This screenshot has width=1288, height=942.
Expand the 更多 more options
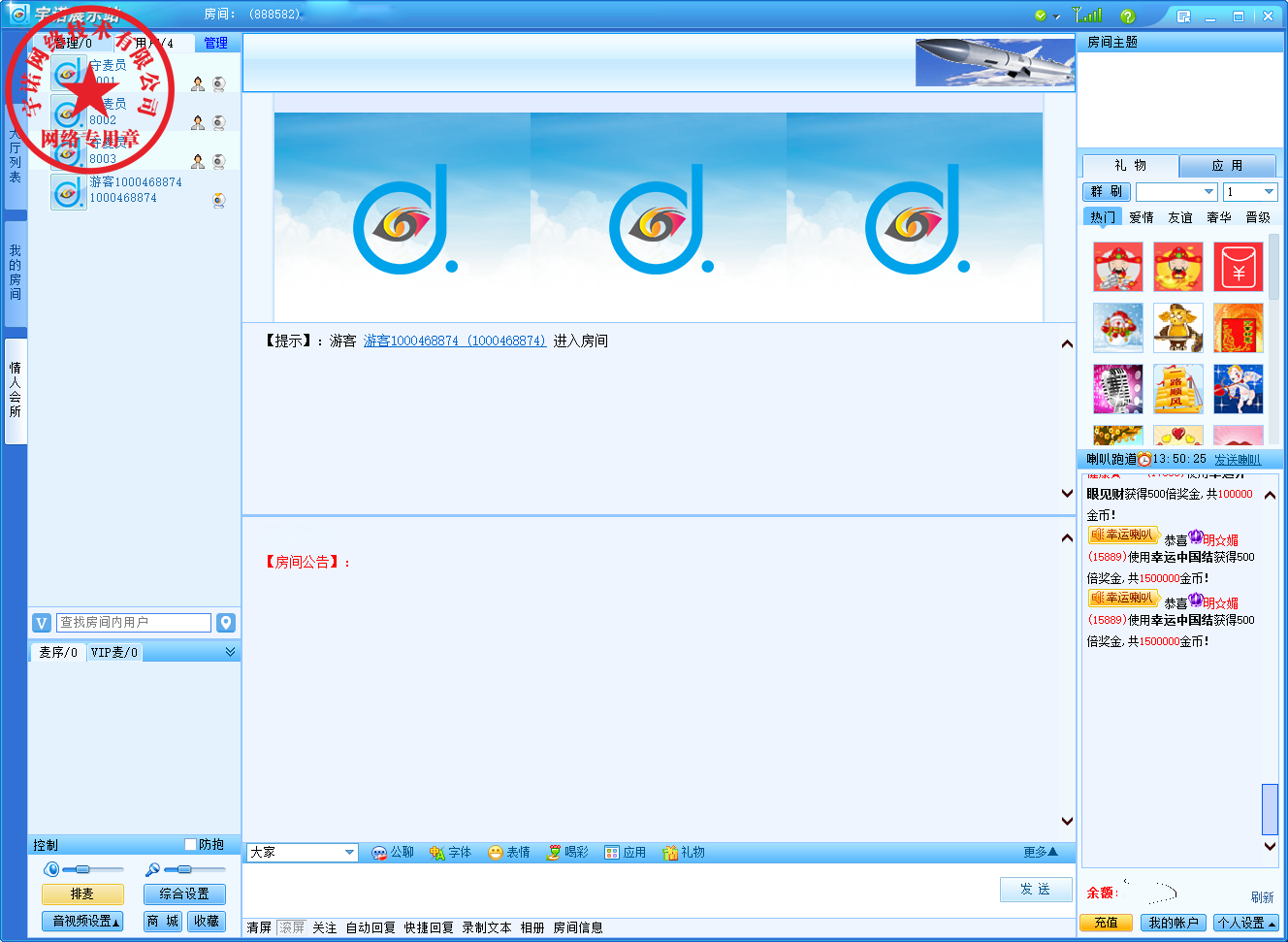(1041, 852)
